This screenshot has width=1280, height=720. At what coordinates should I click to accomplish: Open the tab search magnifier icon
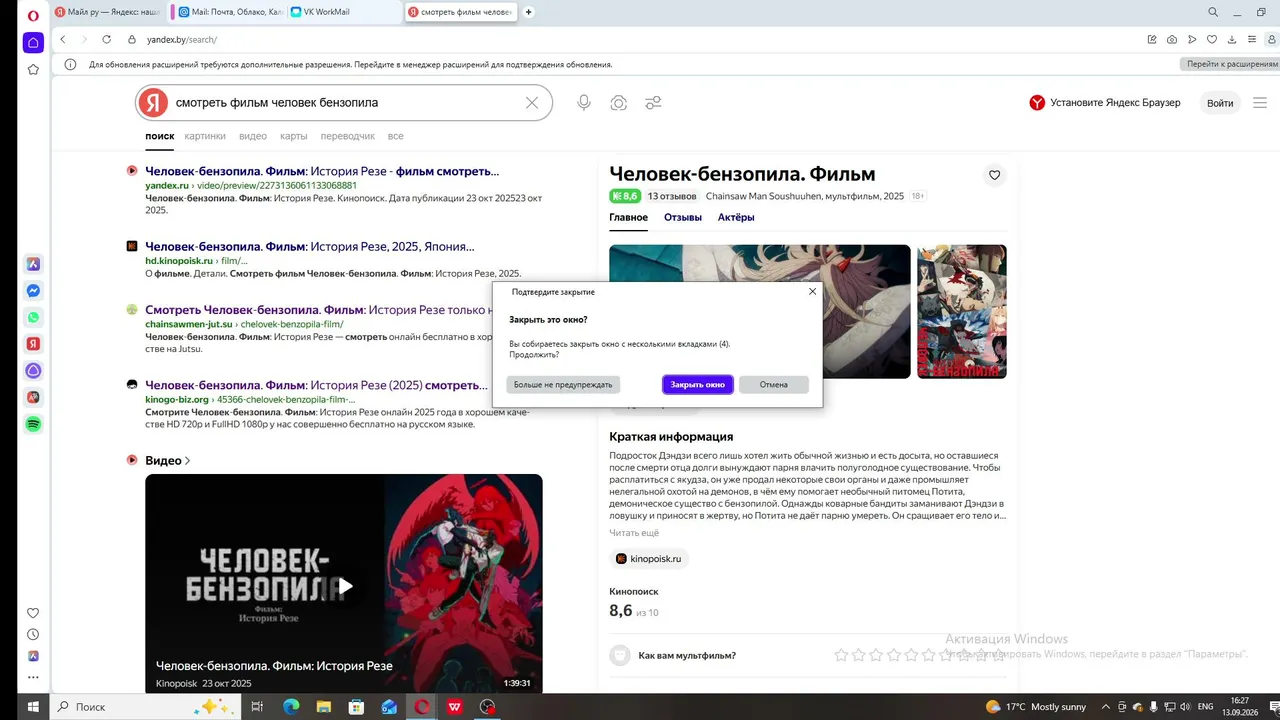pyautogui.click(x=1213, y=12)
